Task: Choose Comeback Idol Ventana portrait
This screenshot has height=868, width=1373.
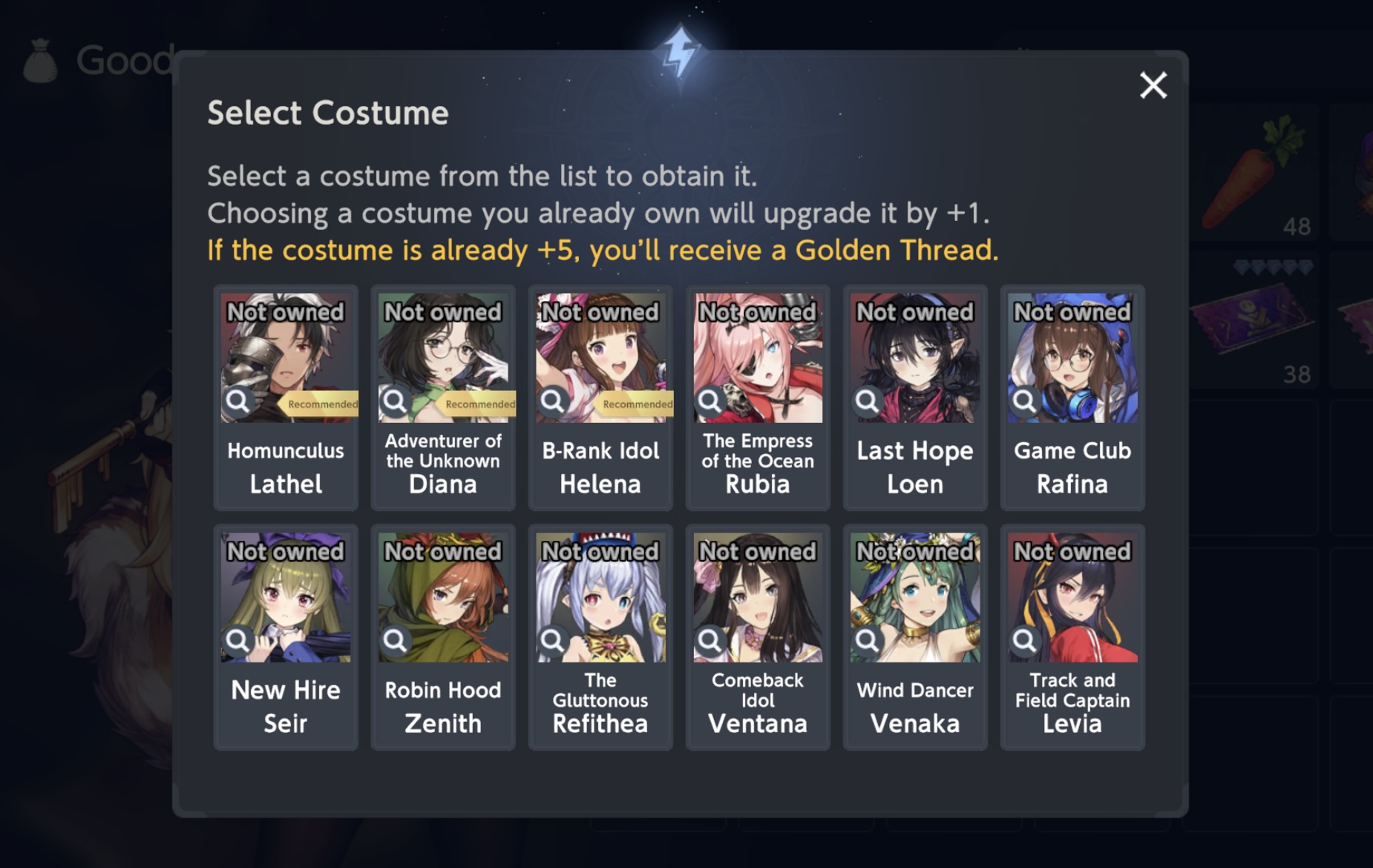Action: coord(758,597)
